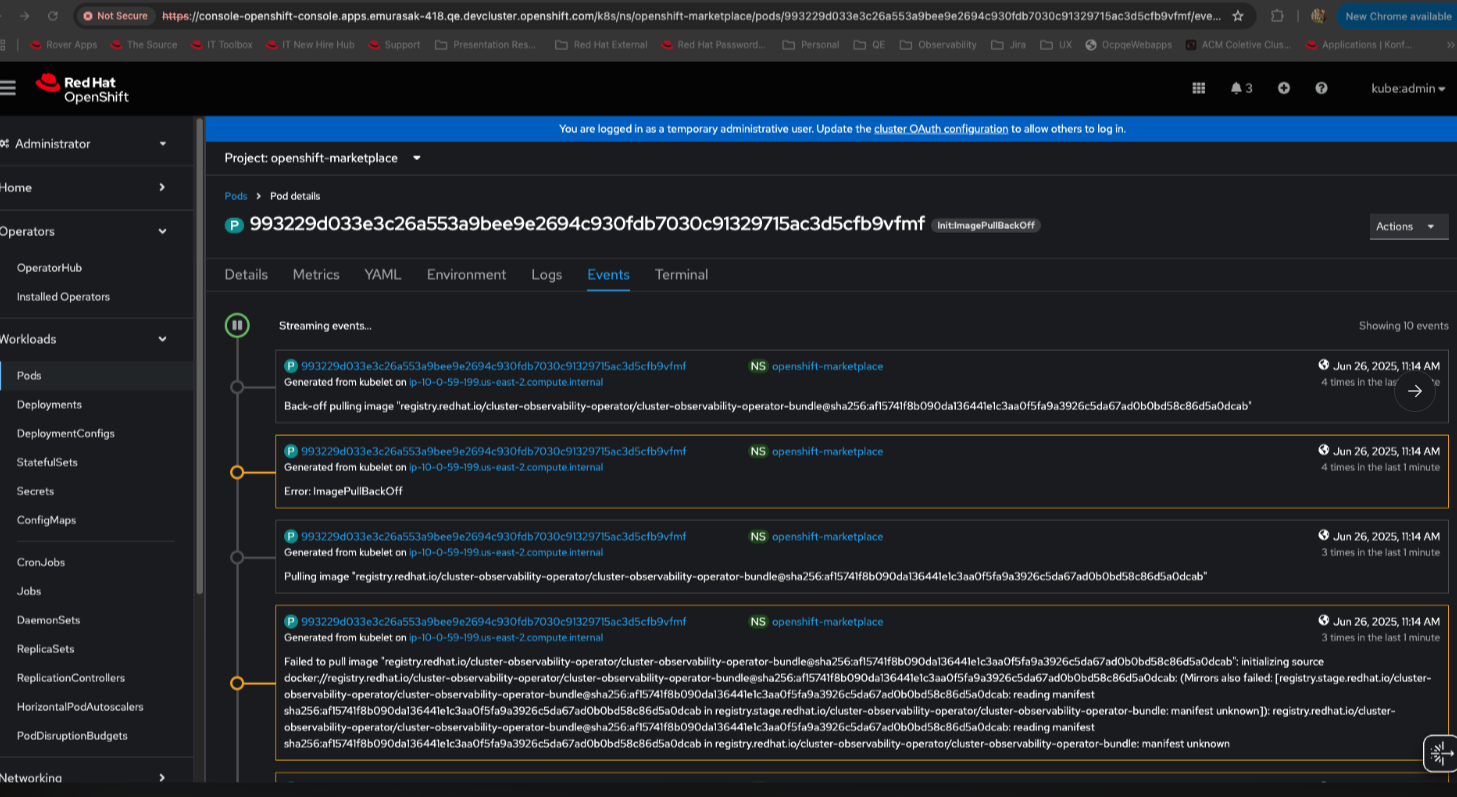
Task: Open the Support bookmark
Action: [x=394, y=45]
